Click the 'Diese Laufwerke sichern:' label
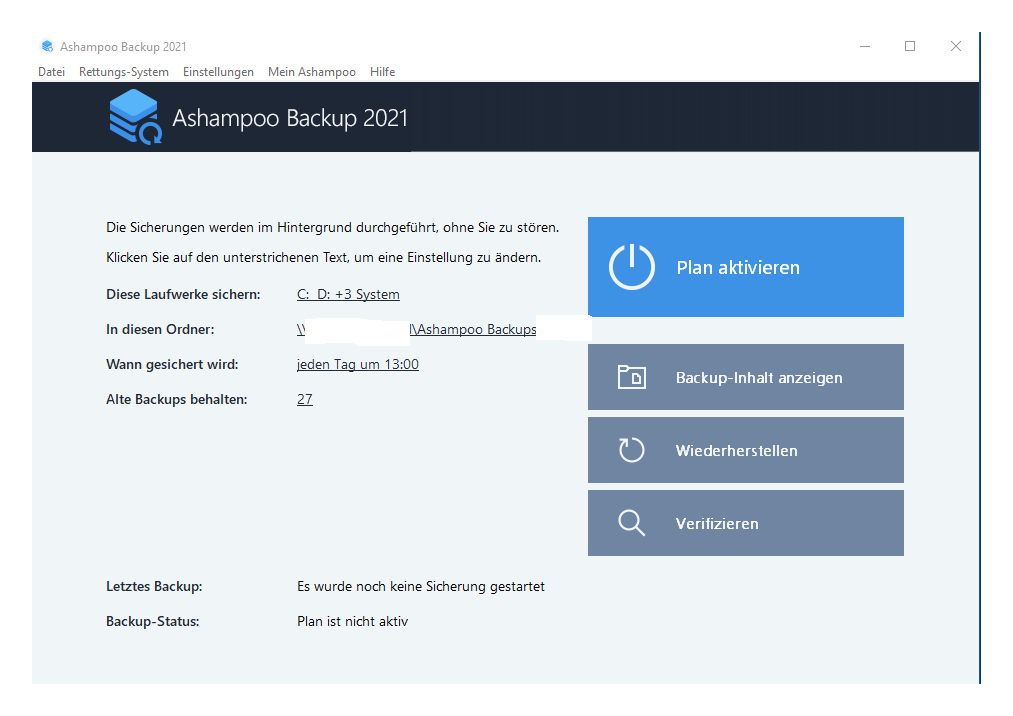This screenshot has width=1013, height=716. [183, 295]
